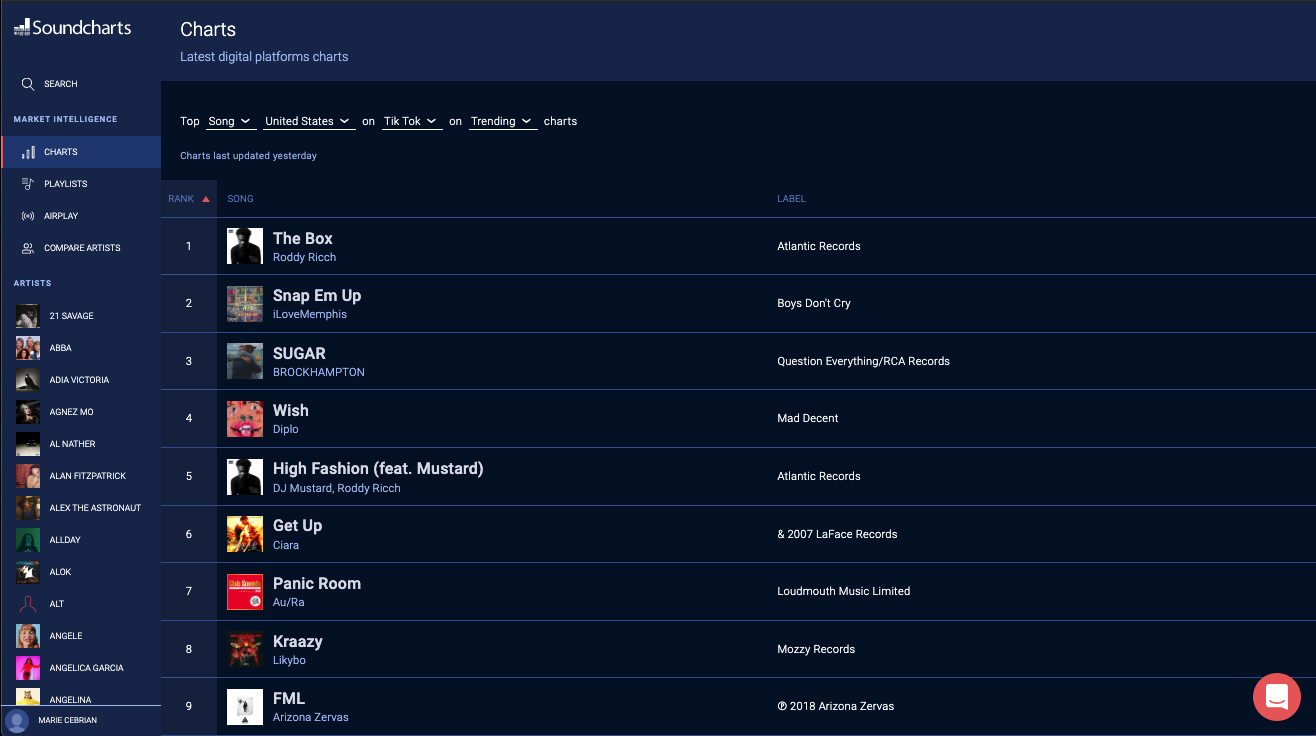Click Panic Room album cover
Viewport: 1316px width, 736px height.
245,592
